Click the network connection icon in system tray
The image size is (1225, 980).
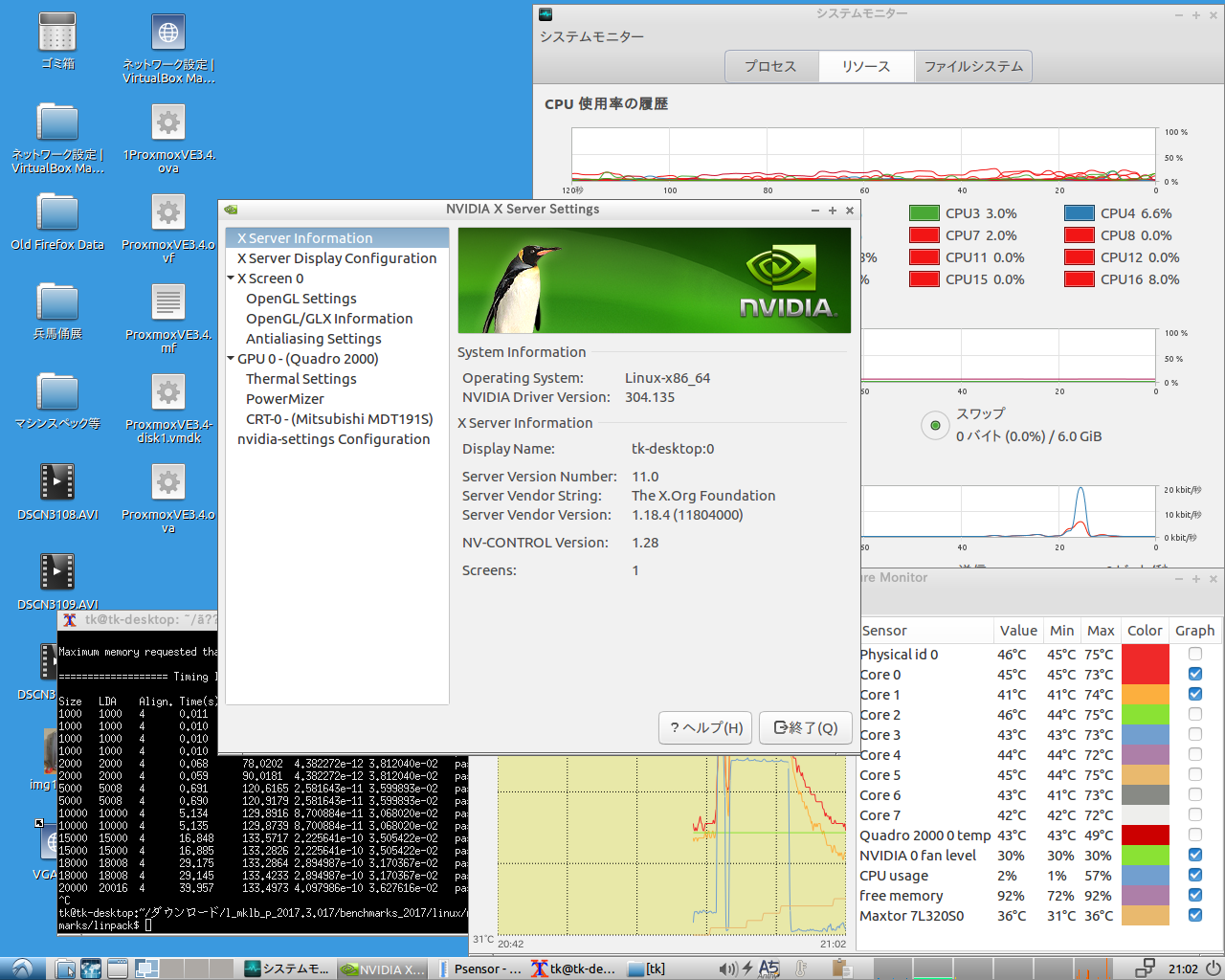(x=1145, y=969)
